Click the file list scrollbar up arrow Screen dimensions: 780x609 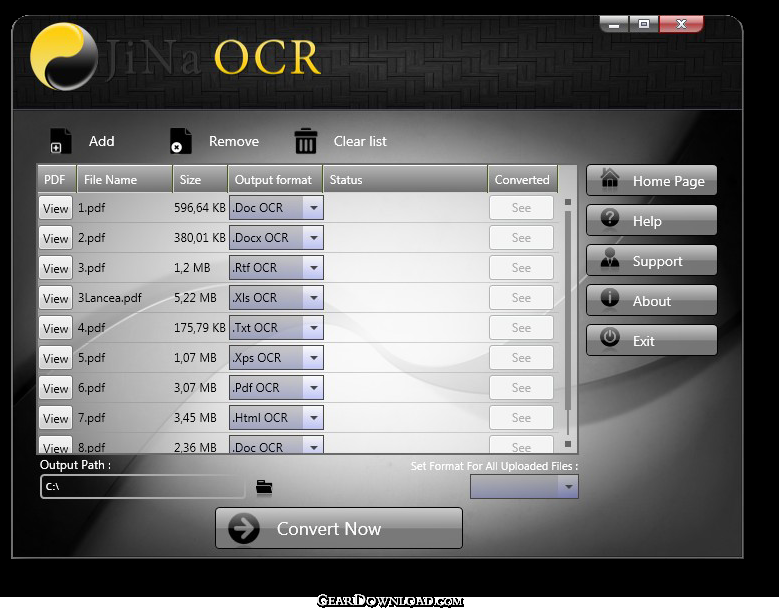coord(568,202)
